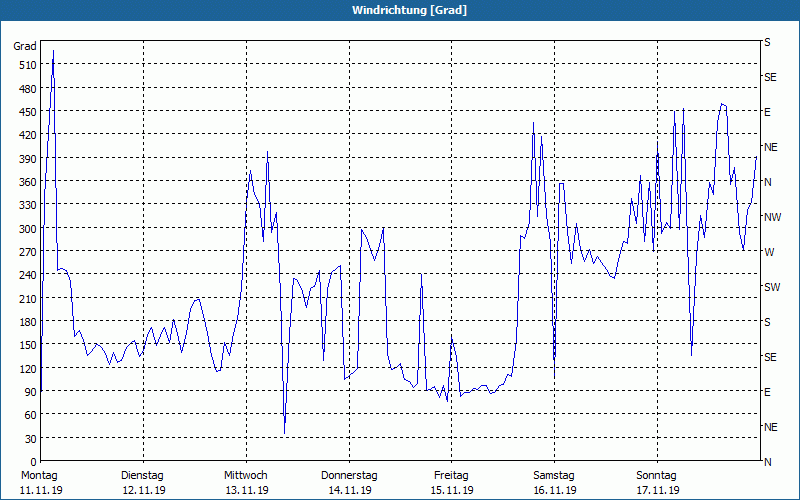This screenshot has width=800, height=500.
Task: Click the "60" degree axis label
Action: [31, 415]
